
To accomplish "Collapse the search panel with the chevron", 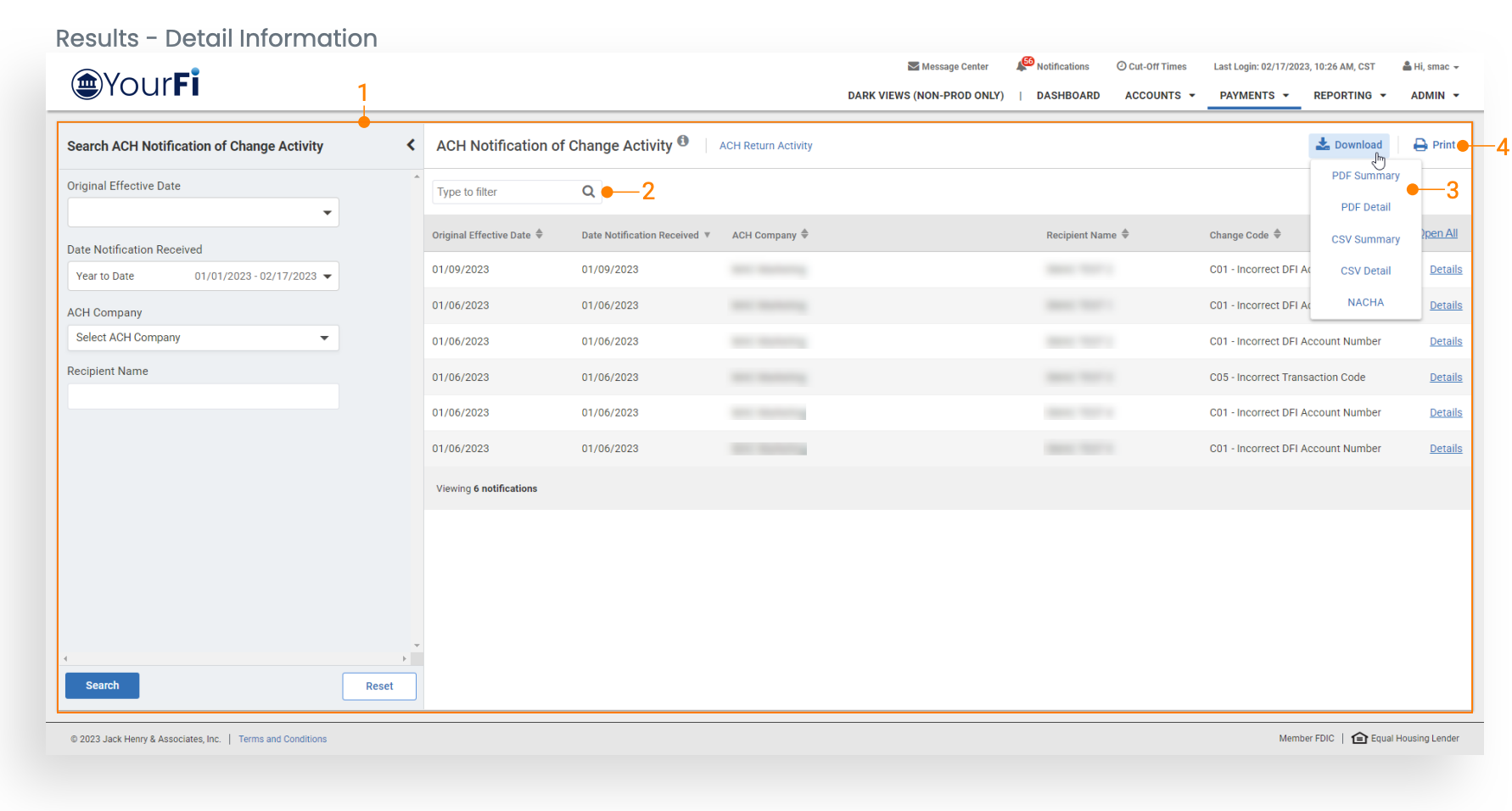I will [x=411, y=145].
